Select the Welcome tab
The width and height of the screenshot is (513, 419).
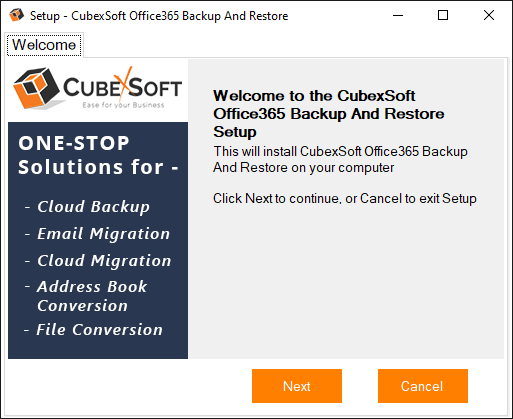pyautogui.click(x=44, y=45)
